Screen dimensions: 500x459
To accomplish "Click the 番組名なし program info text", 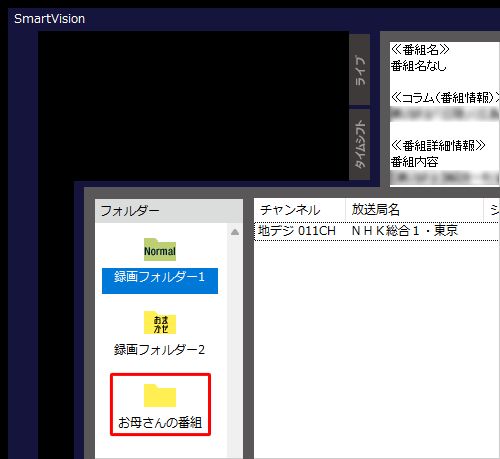I will tap(419, 66).
